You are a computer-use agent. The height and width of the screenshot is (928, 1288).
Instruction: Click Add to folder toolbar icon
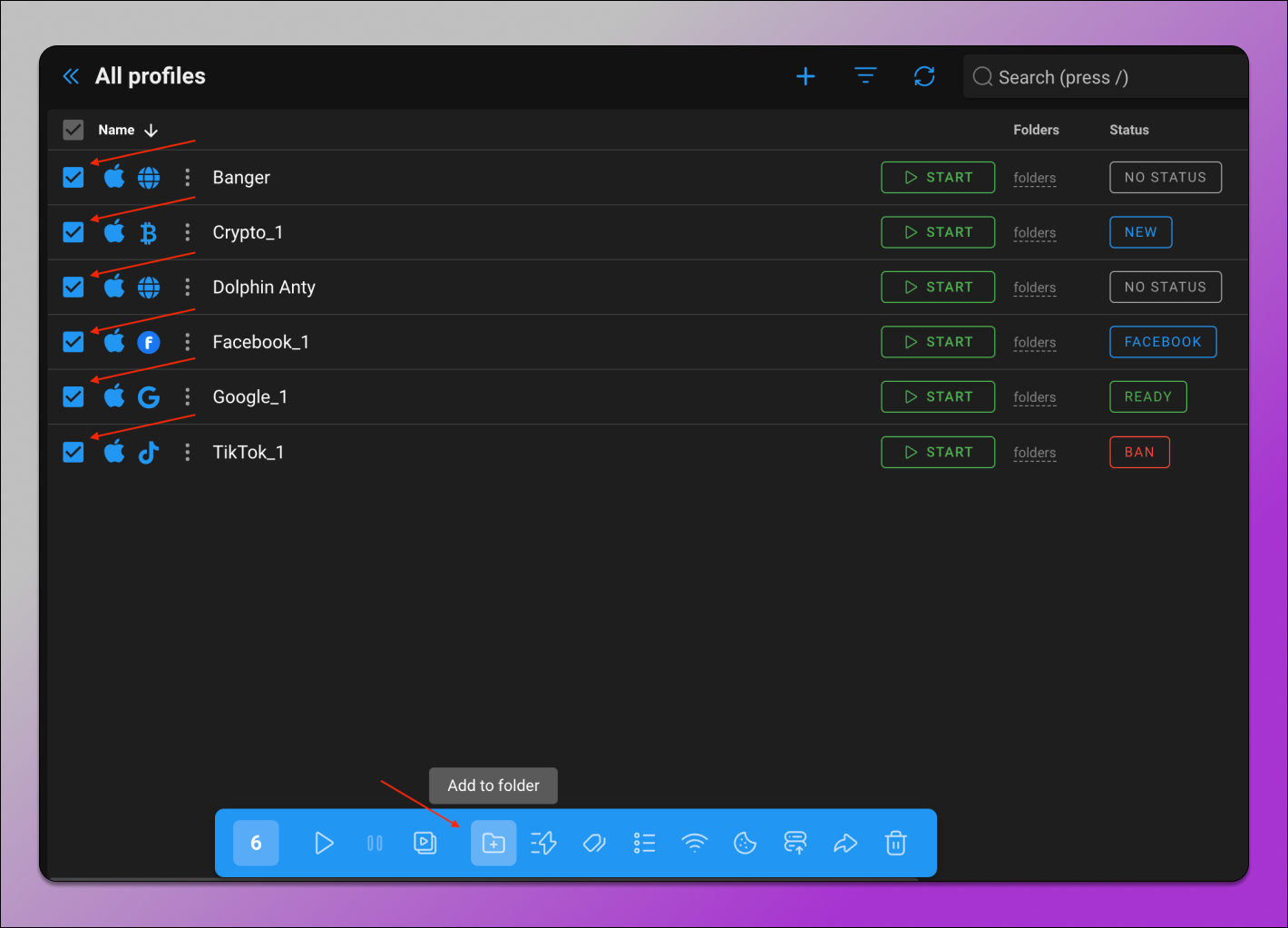click(x=493, y=843)
